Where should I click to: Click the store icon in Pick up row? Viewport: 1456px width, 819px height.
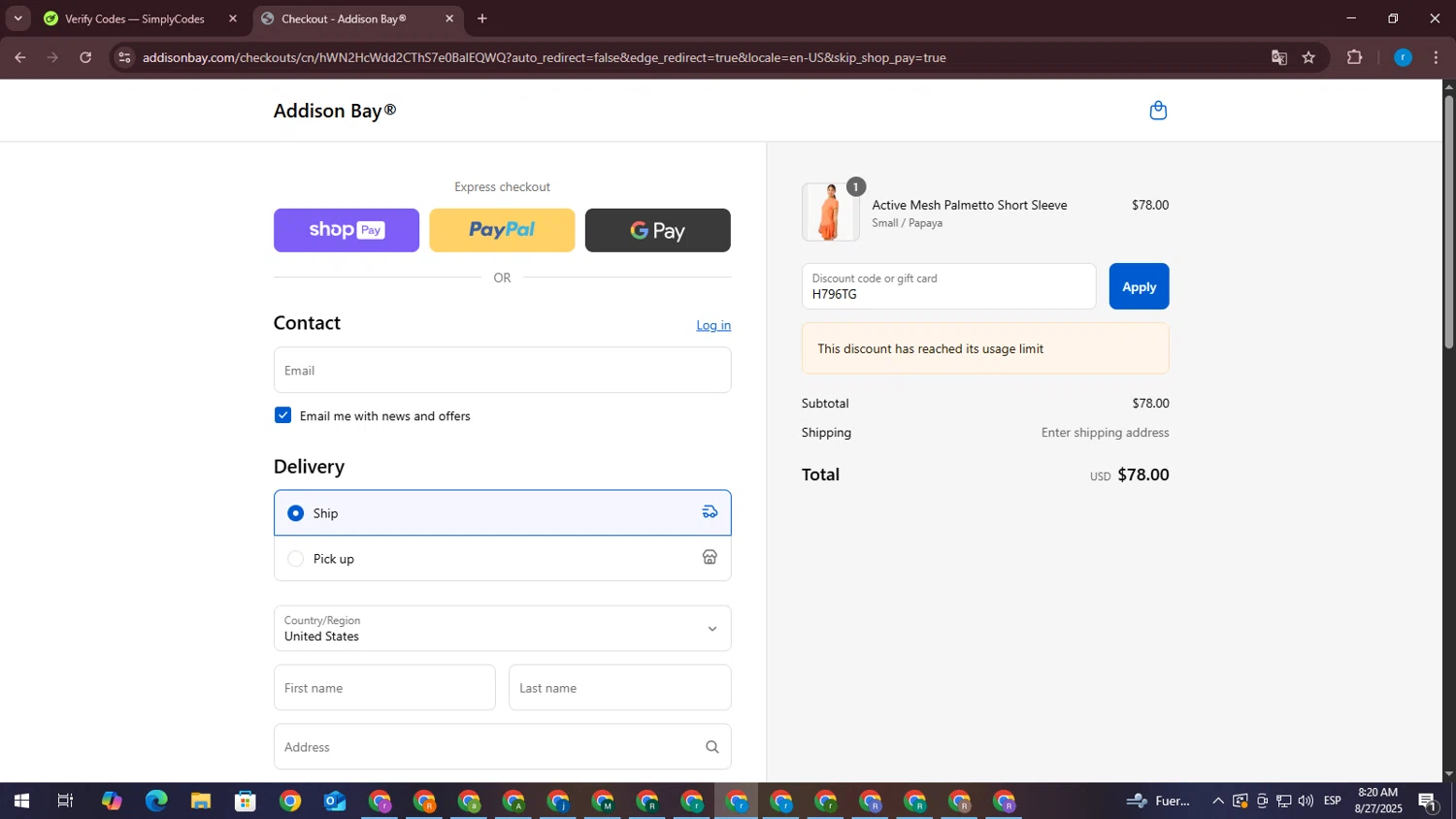(x=710, y=558)
